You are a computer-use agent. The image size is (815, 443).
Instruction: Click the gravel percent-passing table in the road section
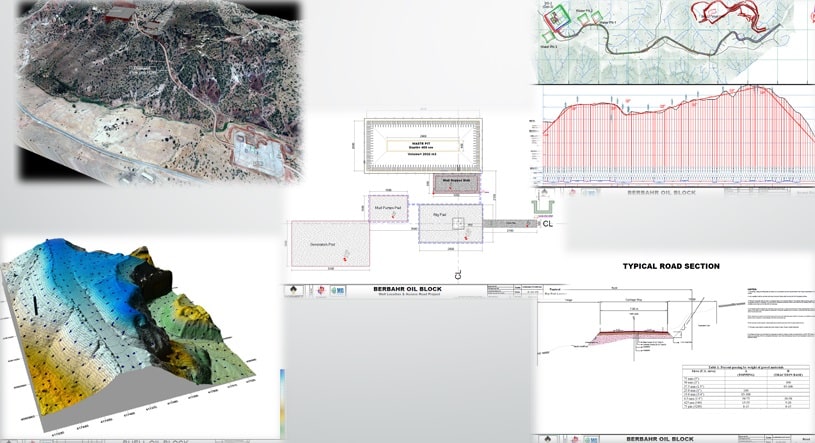(x=746, y=388)
